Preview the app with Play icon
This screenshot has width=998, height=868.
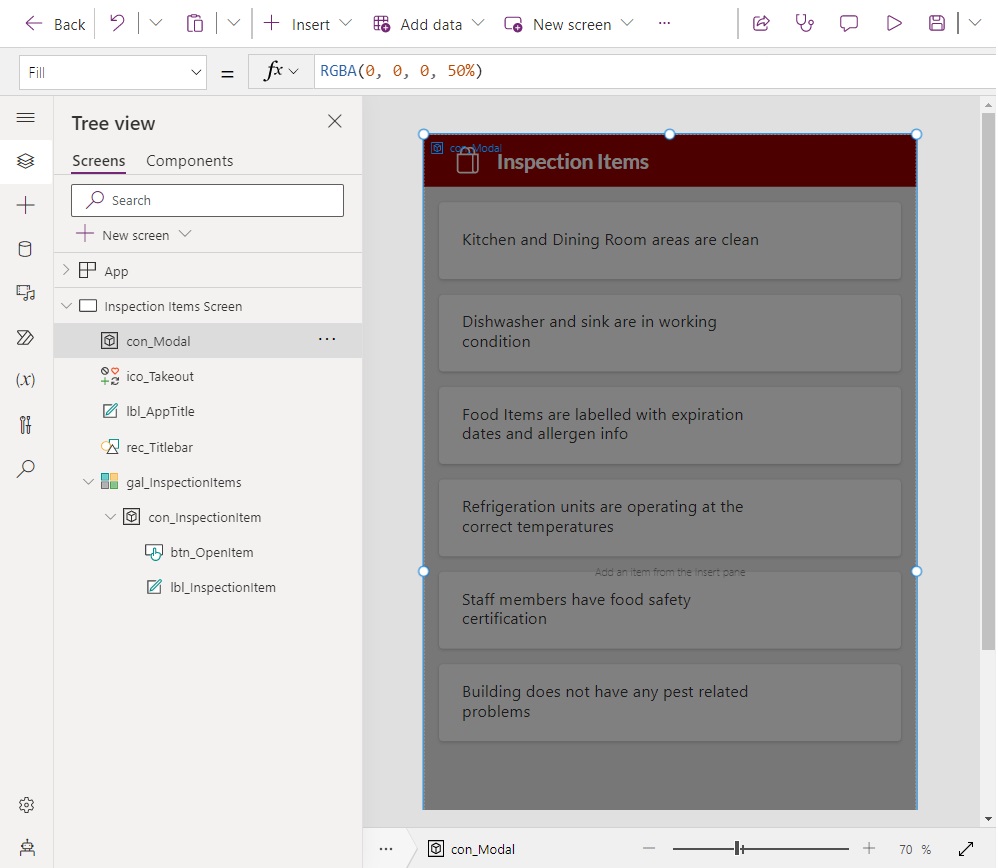point(894,24)
